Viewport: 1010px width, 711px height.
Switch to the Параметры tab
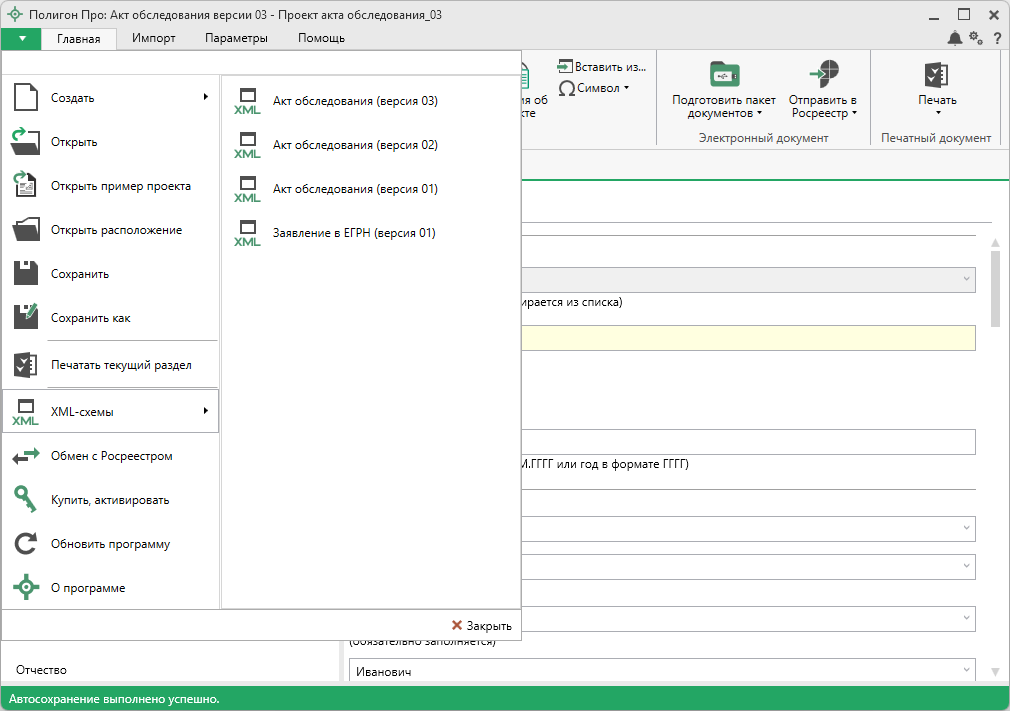[236, 38]
